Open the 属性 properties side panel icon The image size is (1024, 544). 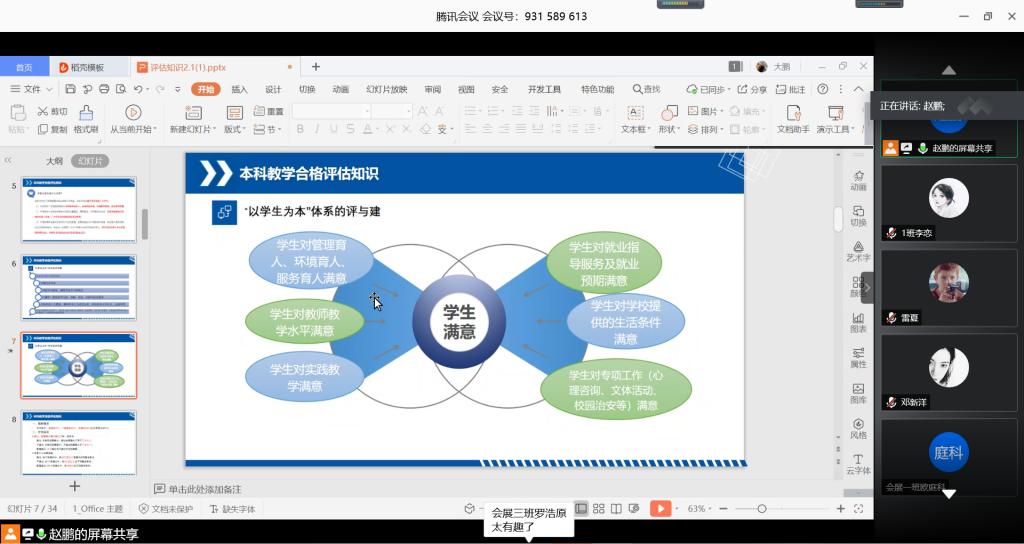click(859, 358)
